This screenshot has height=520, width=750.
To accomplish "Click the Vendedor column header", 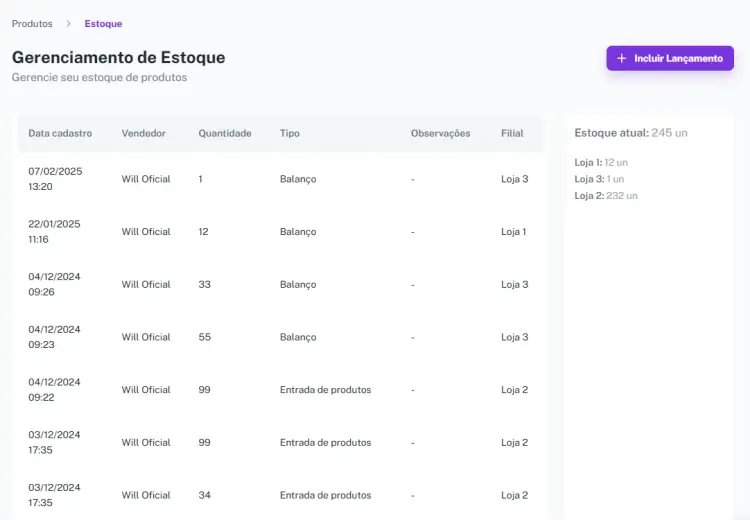I will coord(143,133).
